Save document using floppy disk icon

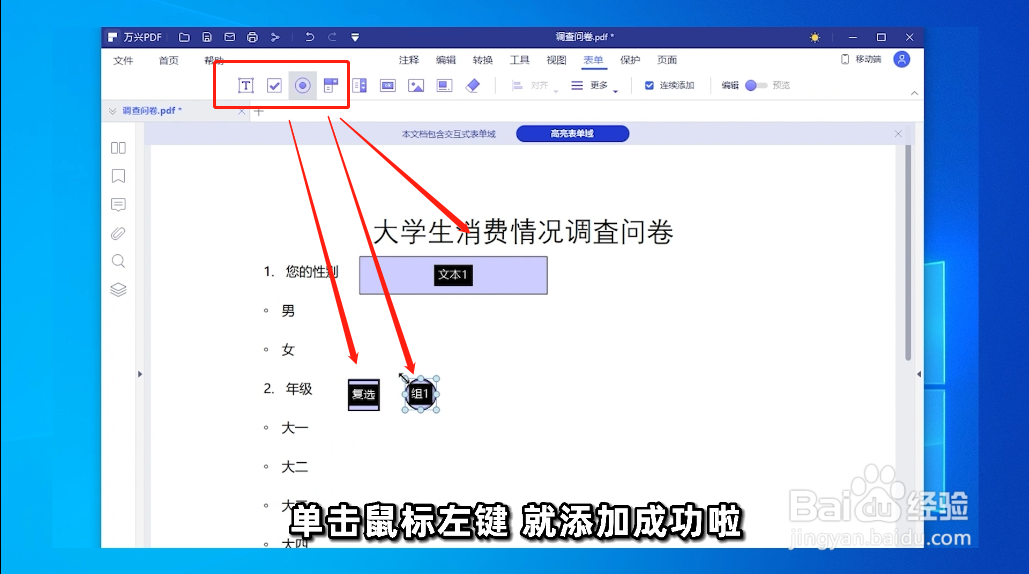207,37
